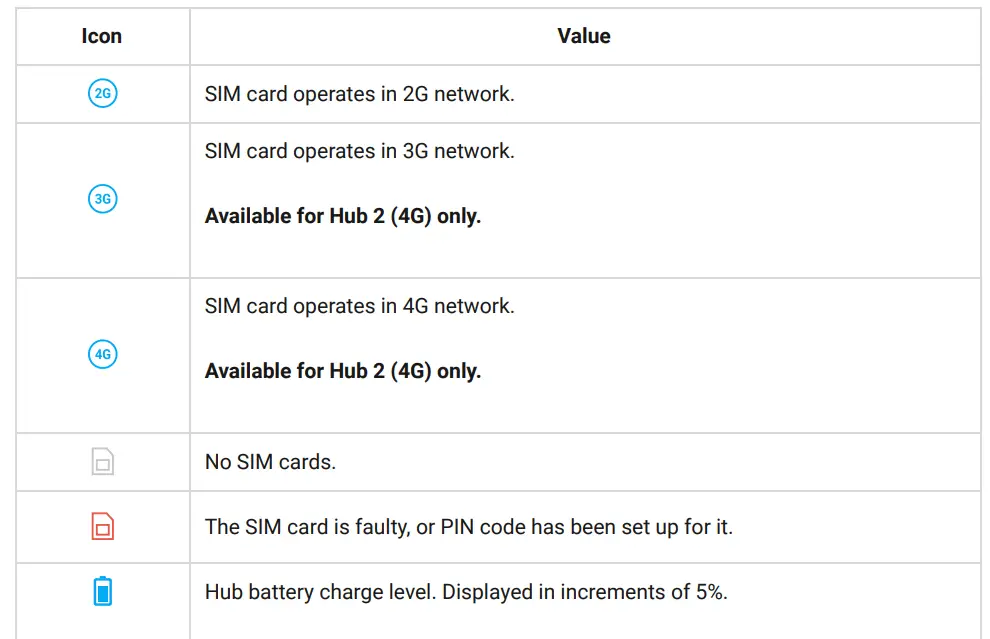Screen dimensions: 990x639
Task: Click the 2G network icon
Action: pos(102,95)
